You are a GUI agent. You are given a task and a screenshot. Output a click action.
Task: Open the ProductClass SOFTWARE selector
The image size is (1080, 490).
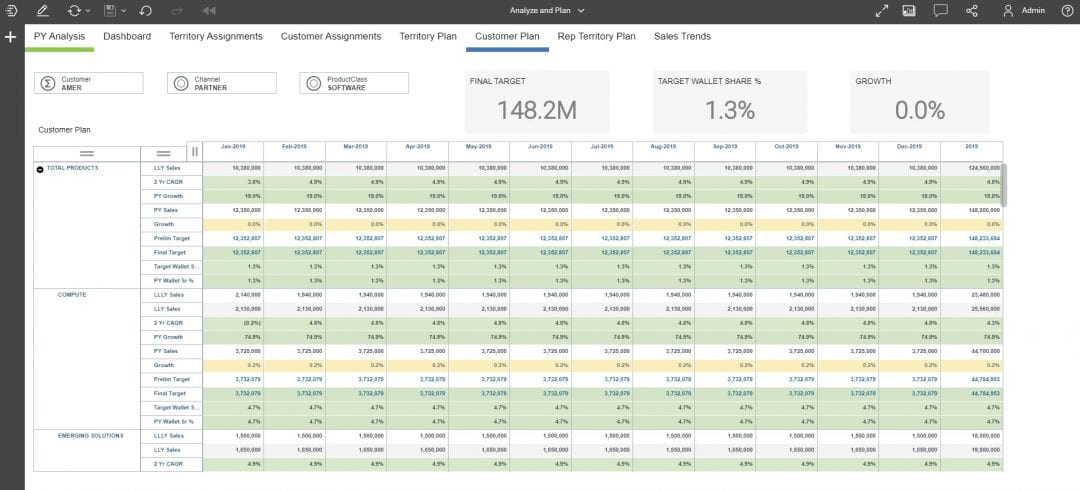tap(354, 83)
